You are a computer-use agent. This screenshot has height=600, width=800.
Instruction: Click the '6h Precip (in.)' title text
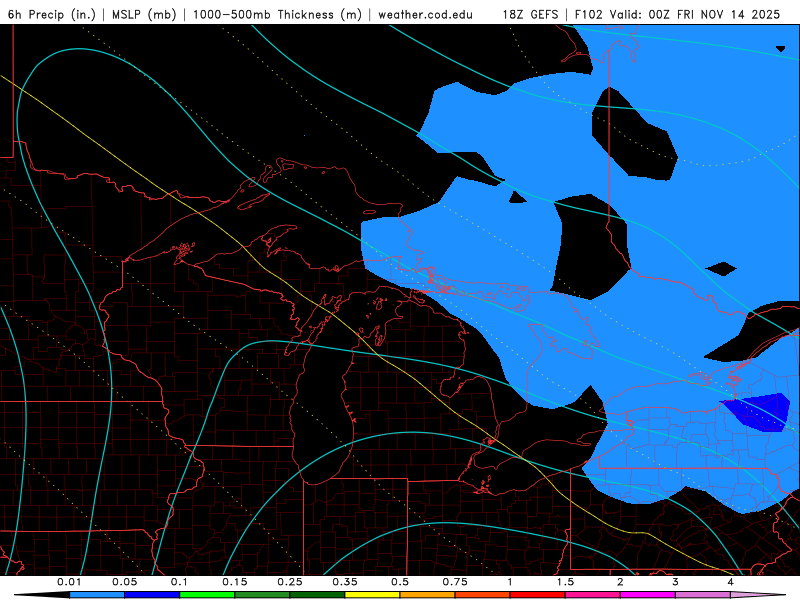52,14
